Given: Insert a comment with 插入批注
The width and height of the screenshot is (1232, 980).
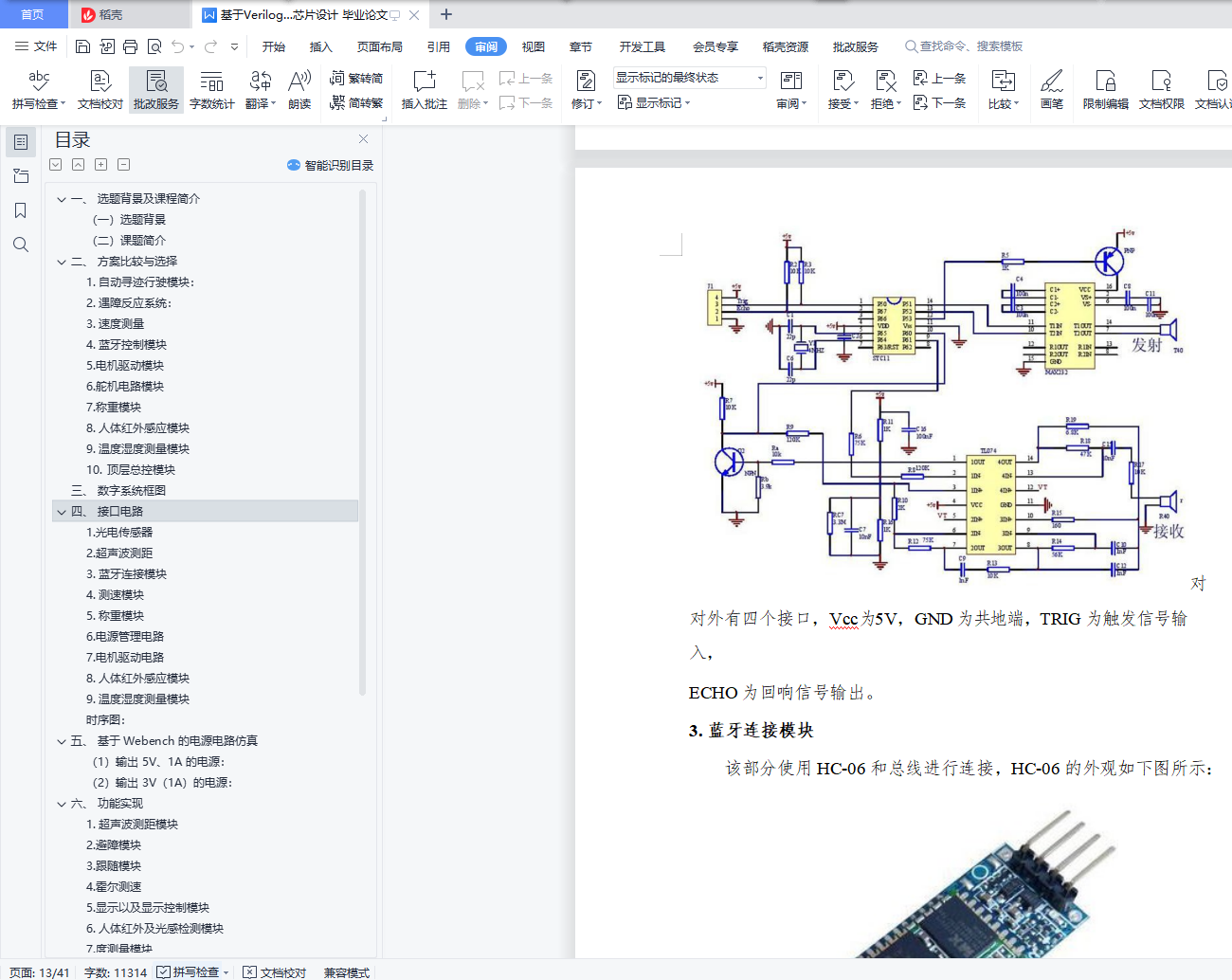Looking at the screenshot, I should 425,90.
